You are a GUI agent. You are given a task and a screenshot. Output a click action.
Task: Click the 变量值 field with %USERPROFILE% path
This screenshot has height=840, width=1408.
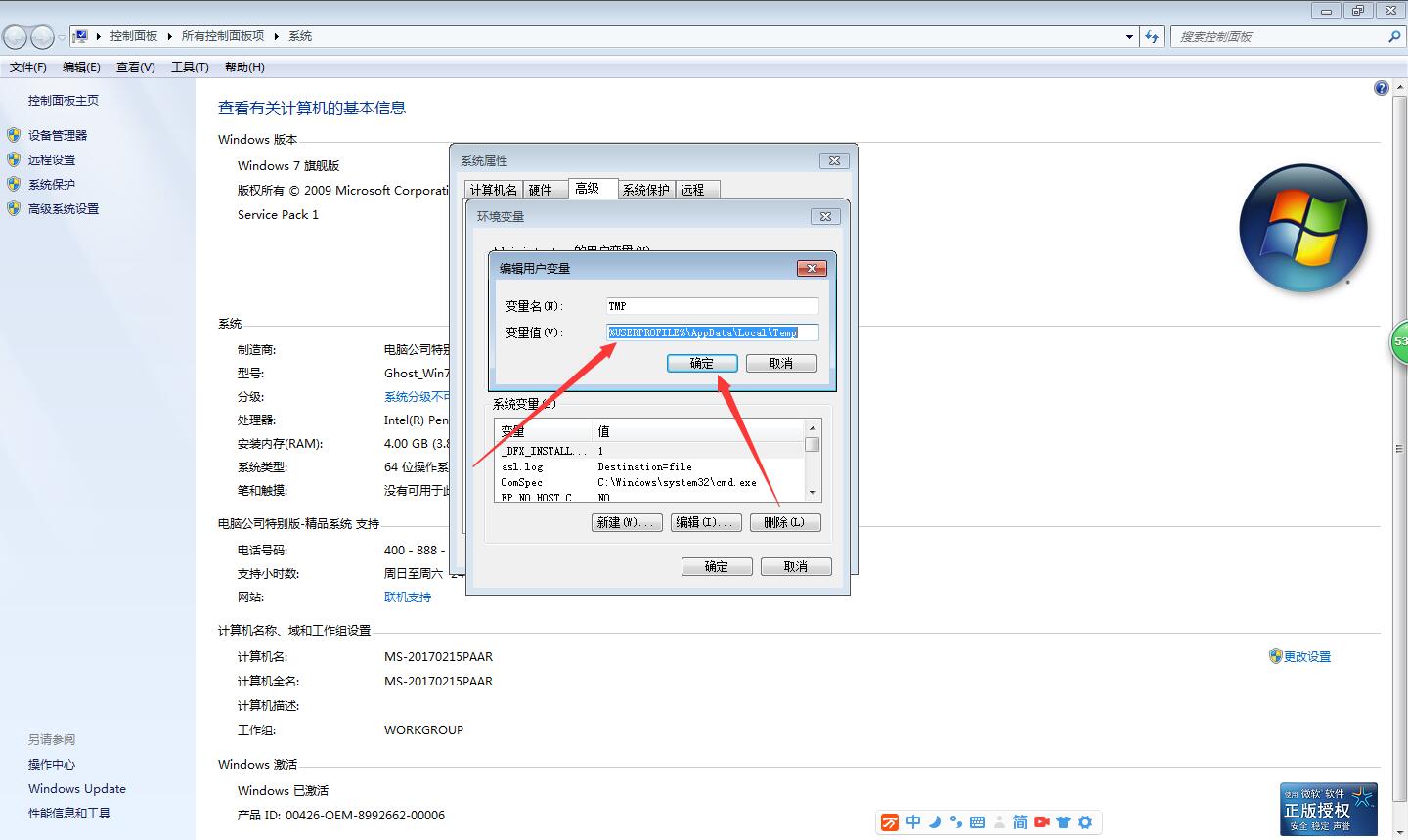point(712,332)
